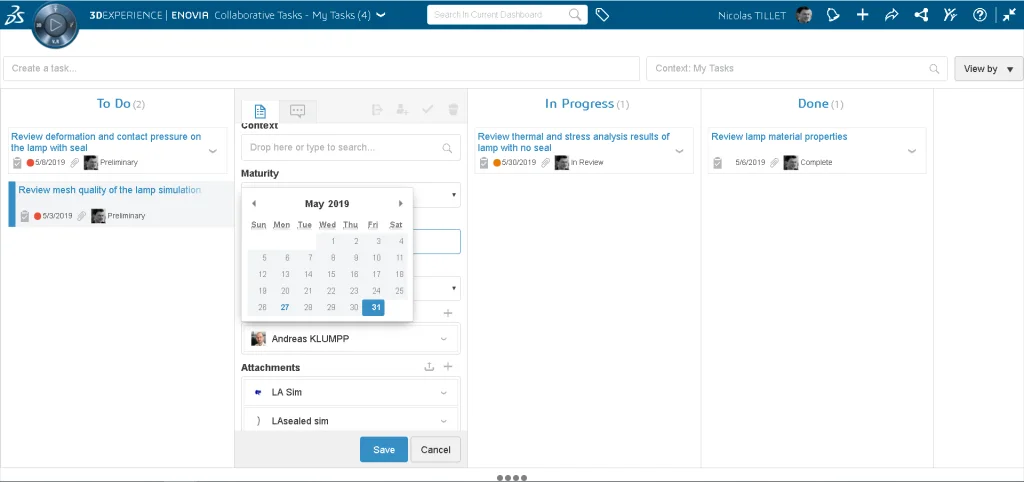Click the plus icon above Andreas KLUMPP

(448, 313)
